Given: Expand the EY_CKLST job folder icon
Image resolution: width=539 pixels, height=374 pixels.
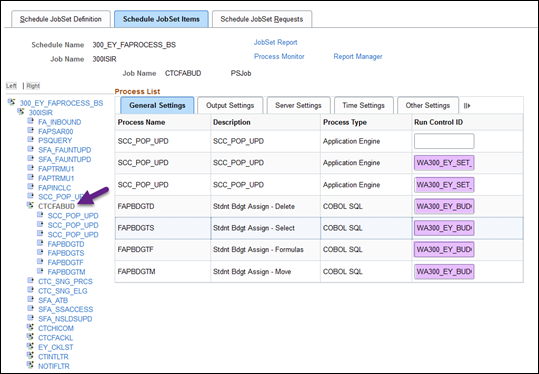Looking at the screenshot, I should point(31,346).
